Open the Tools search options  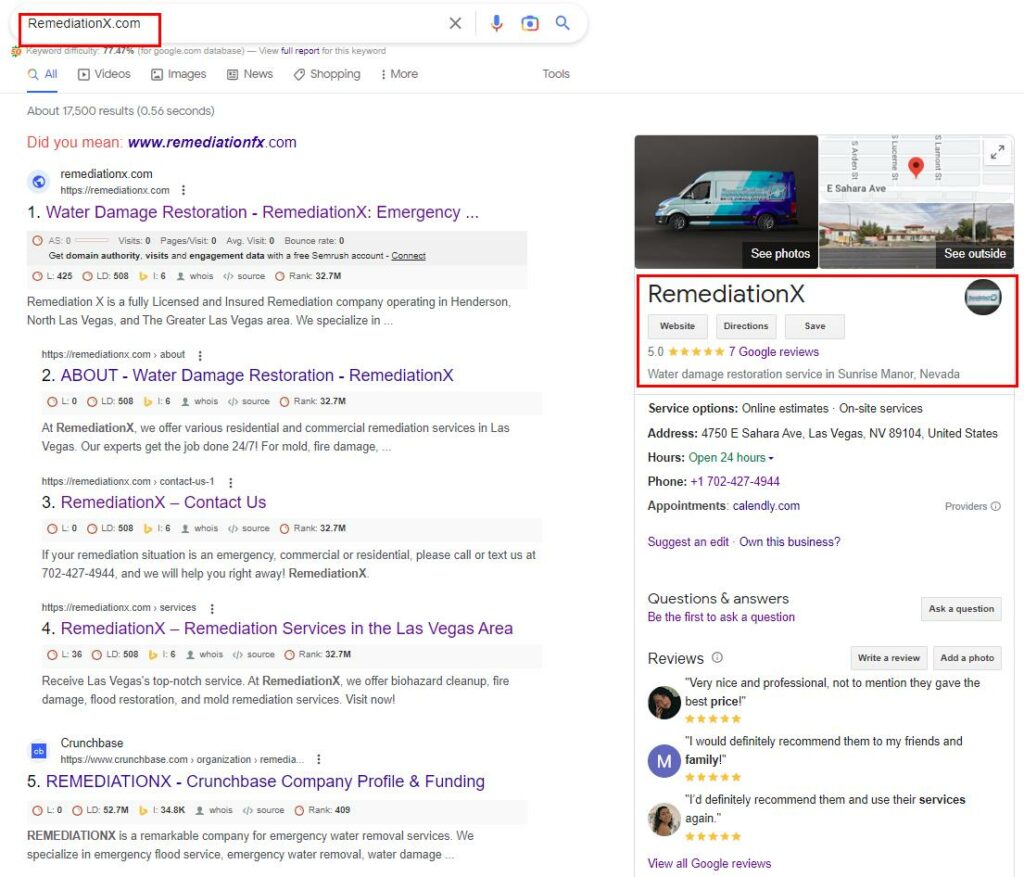click(x=556, y=74)
